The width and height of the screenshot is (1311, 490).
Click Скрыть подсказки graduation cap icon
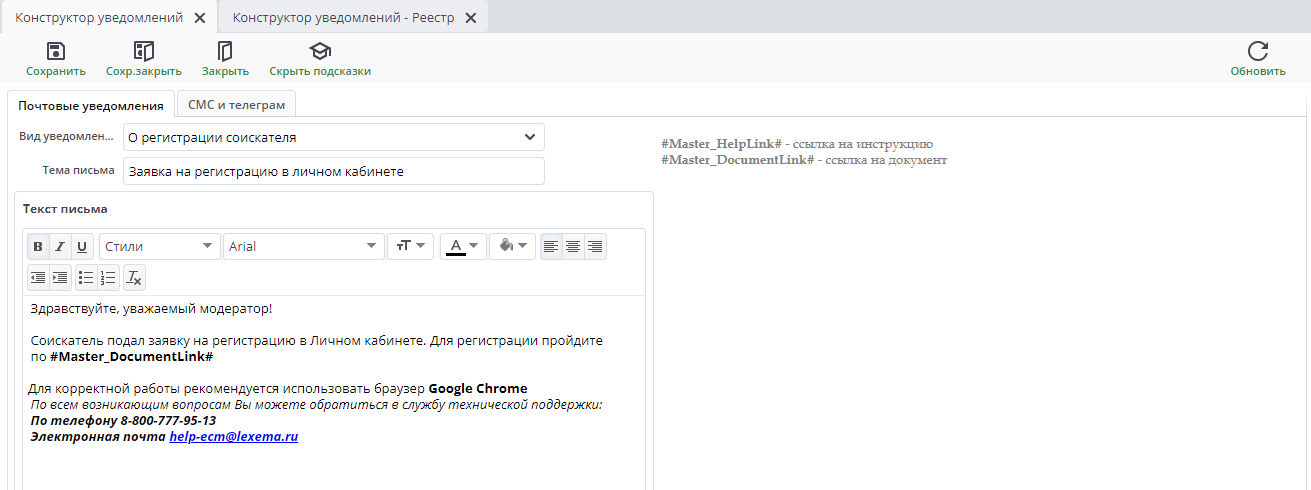tap(320, 51)
